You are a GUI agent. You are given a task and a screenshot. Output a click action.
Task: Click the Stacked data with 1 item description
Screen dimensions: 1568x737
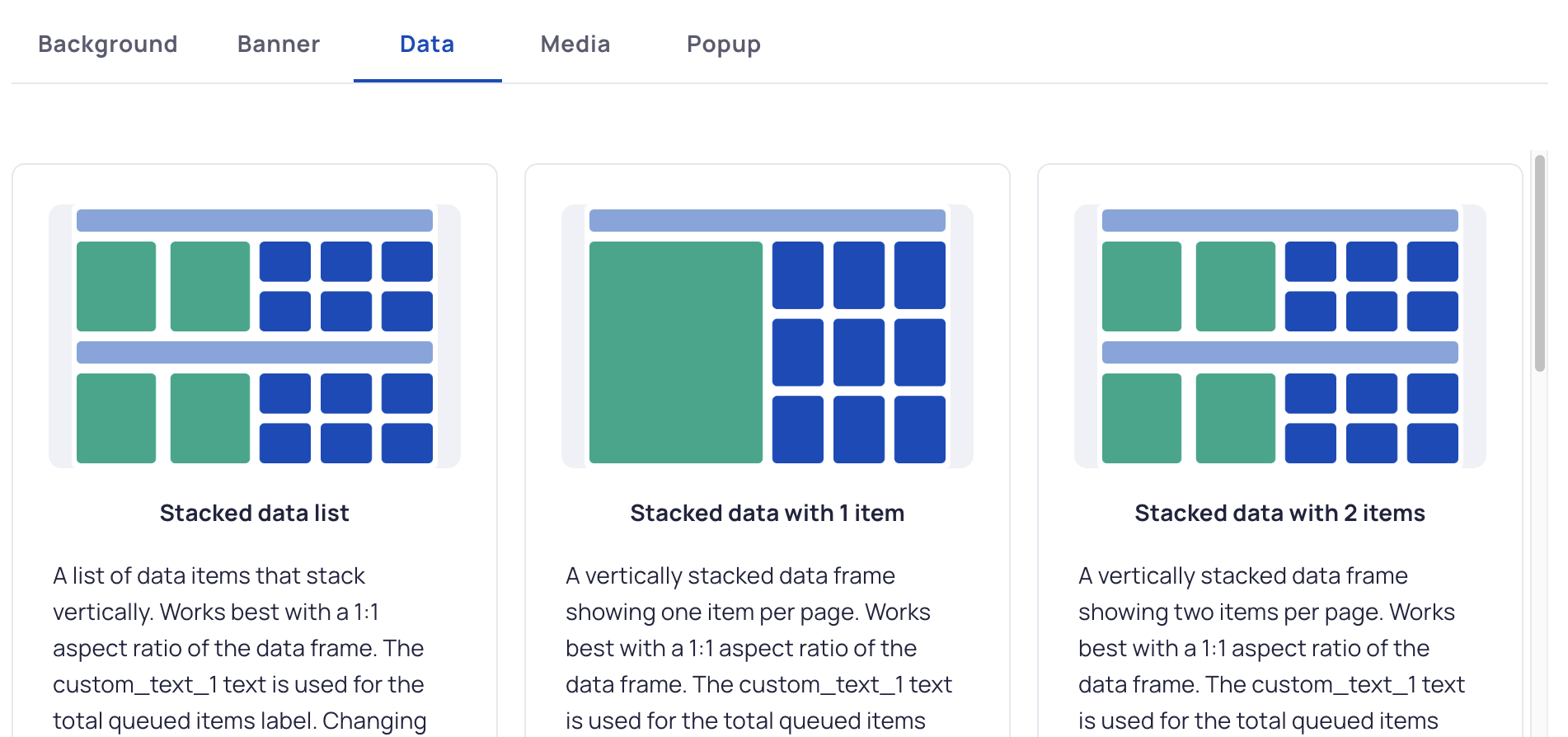[x=758, y=648]
